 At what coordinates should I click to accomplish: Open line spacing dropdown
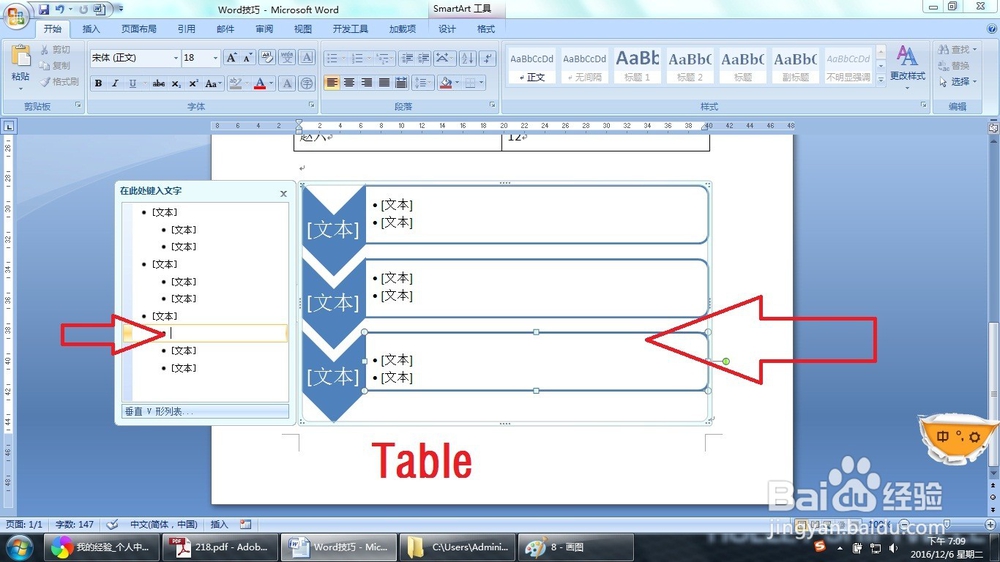click(422, 83)
